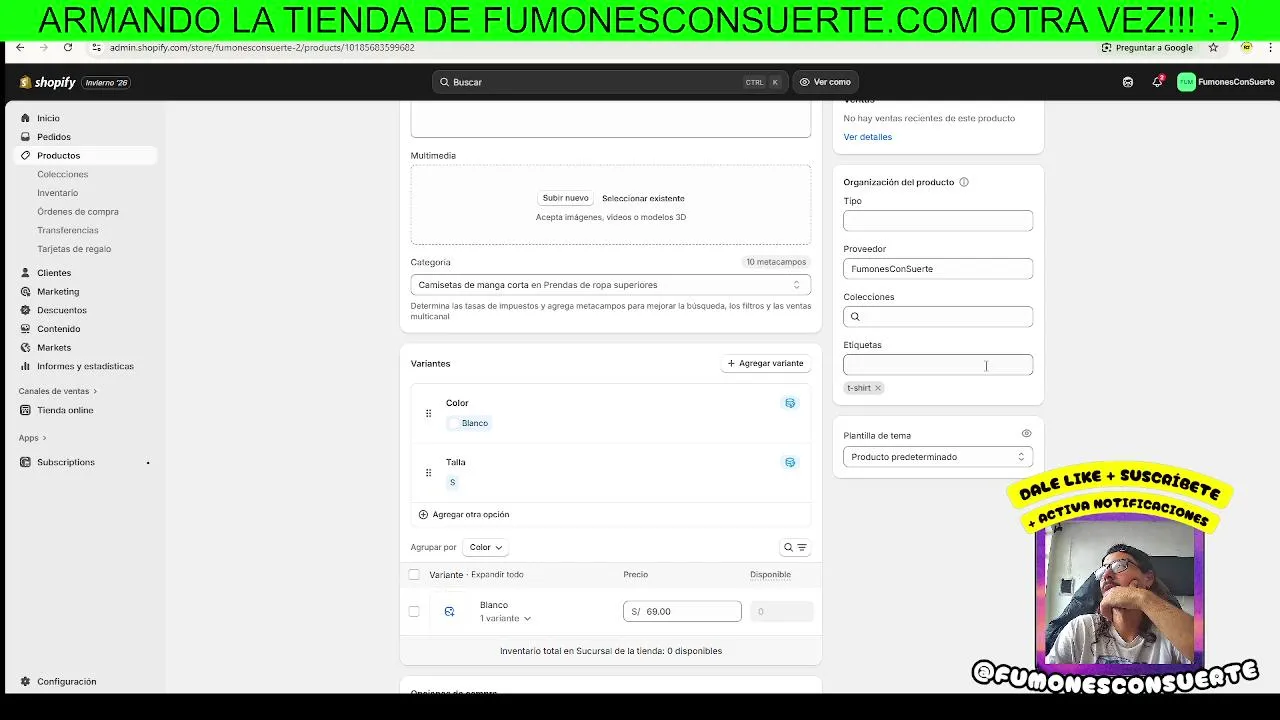Click Expandir todo link
Screen dimensions: 1280x720
(x=497, y=575)
